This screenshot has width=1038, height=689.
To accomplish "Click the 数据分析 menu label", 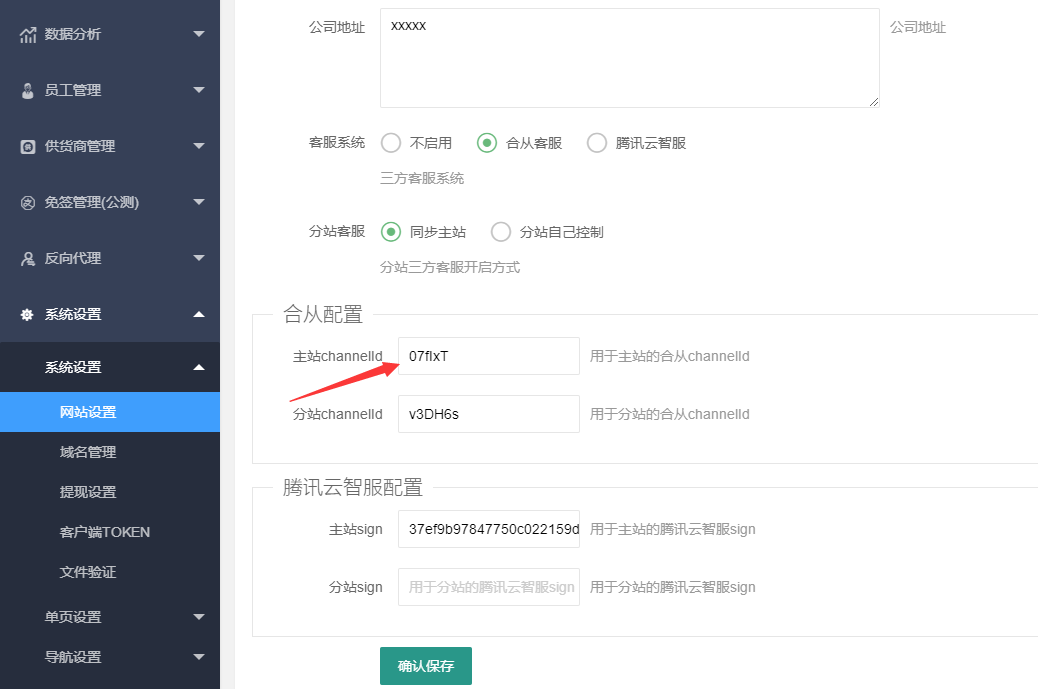I will pyautogui.click(x=73, y=34).
